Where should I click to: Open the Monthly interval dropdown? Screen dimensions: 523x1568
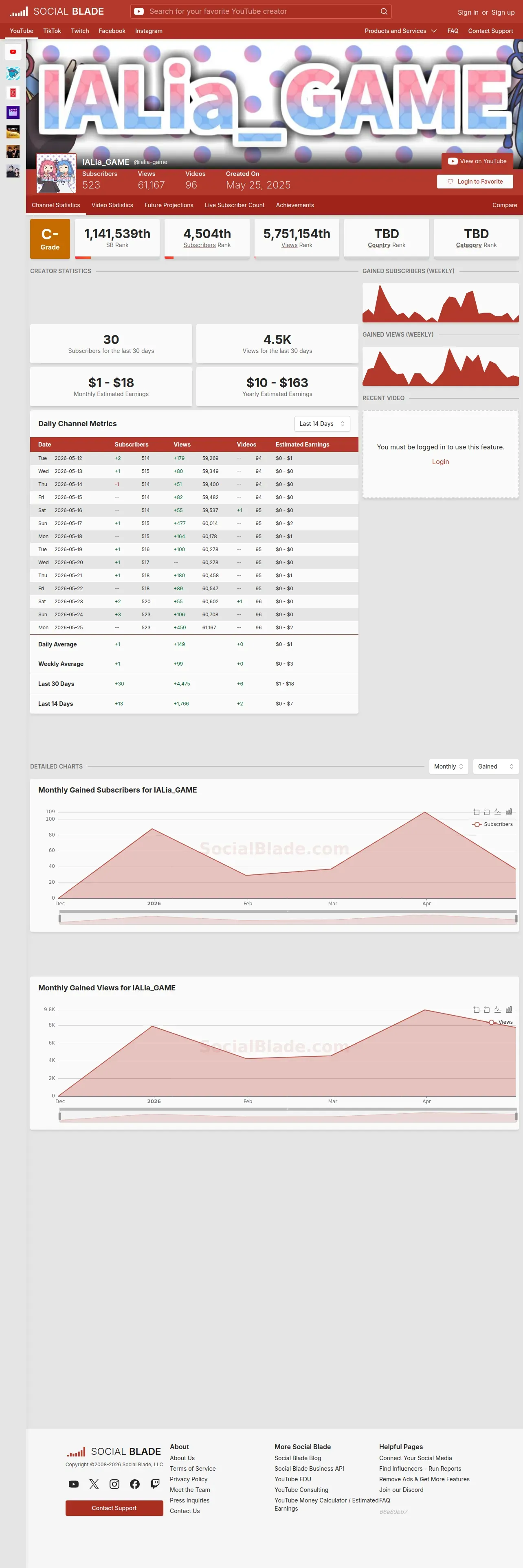coord(449,766)
